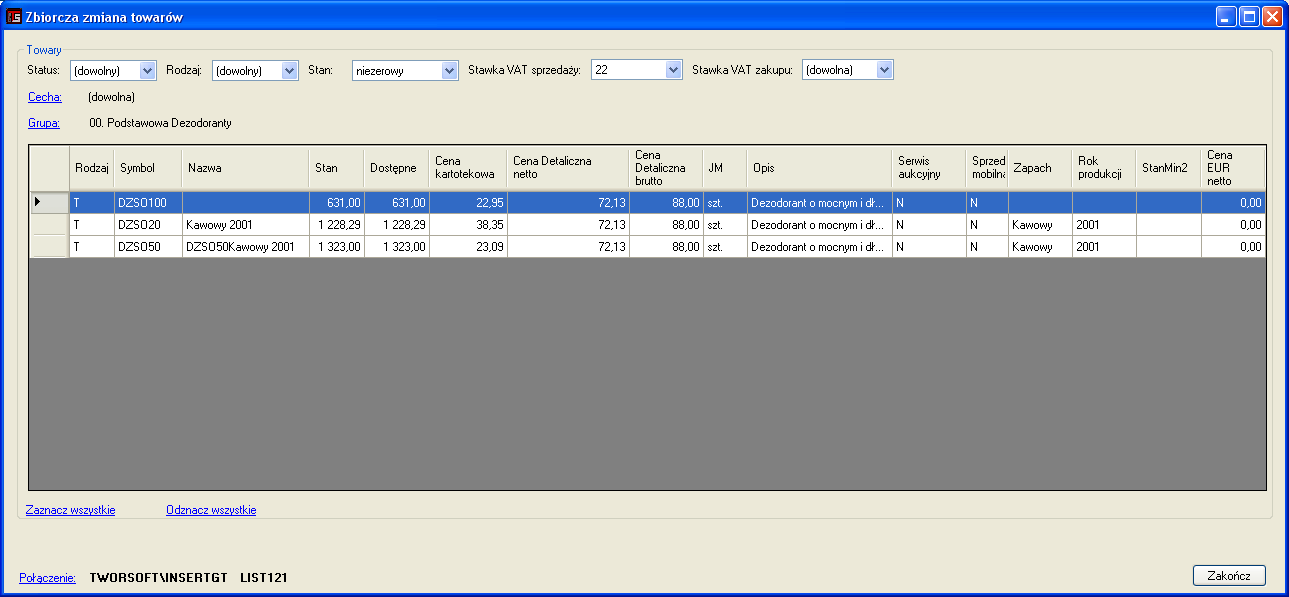Click the DZSO50 symbol cell
The width and height of the screenshot is (1289, 597).
(148, 246)
